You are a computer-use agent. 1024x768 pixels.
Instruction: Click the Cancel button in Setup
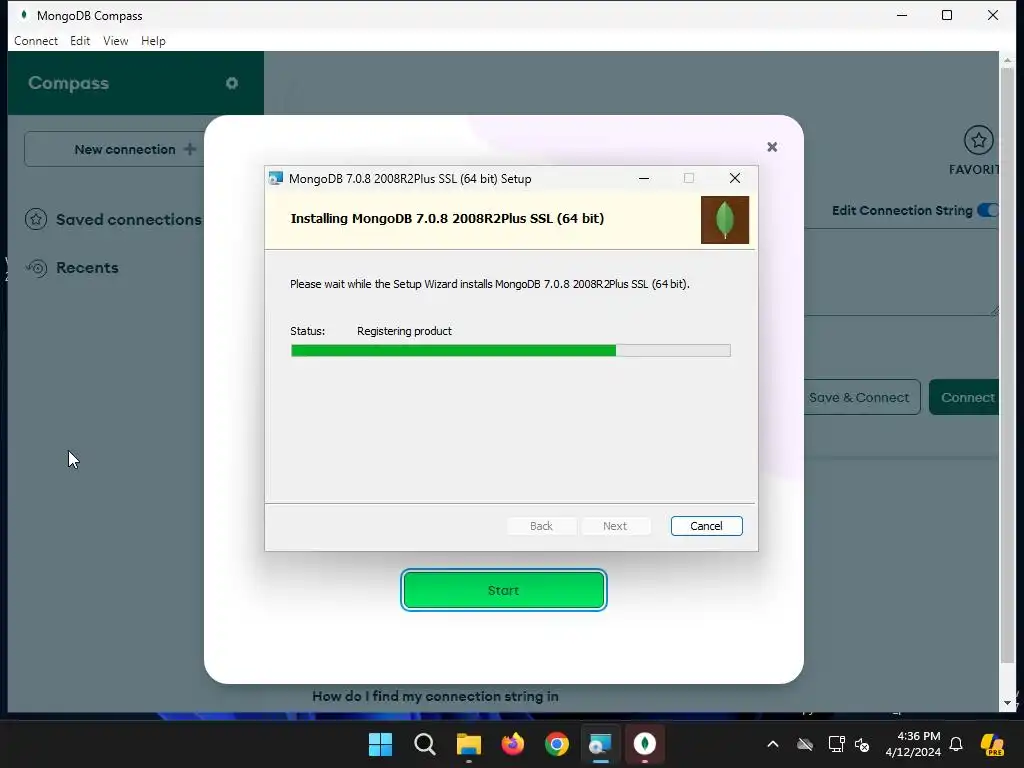pyautogui.click(x=707, y=526)
